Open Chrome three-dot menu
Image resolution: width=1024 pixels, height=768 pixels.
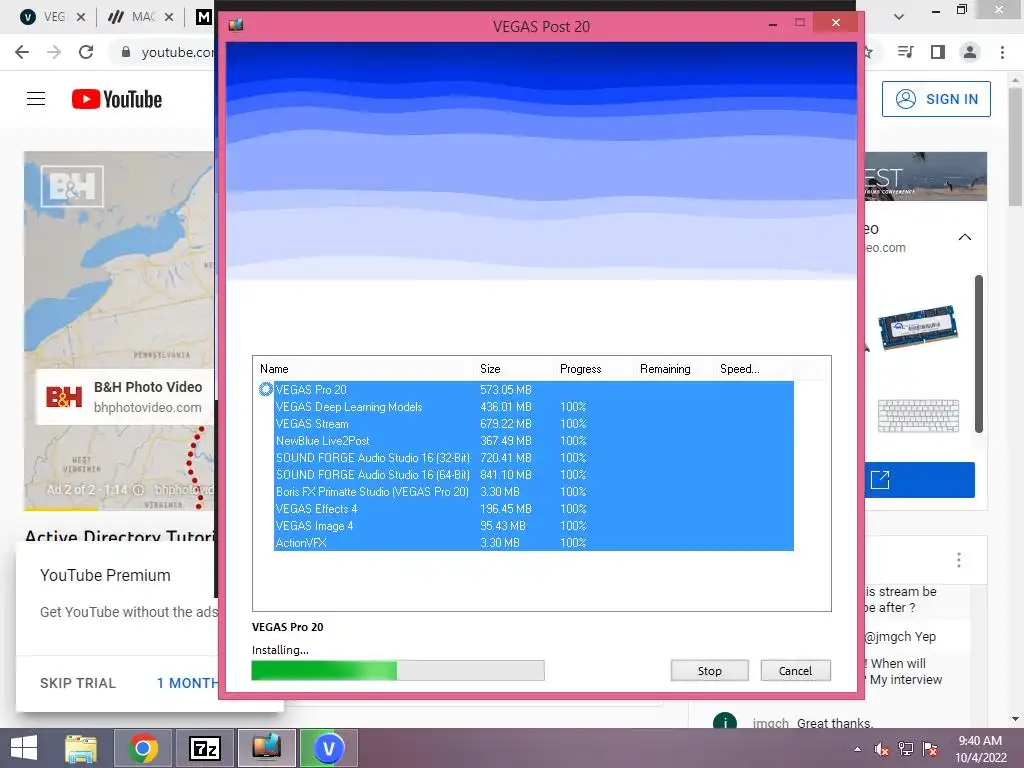[x=1002, y=52]
